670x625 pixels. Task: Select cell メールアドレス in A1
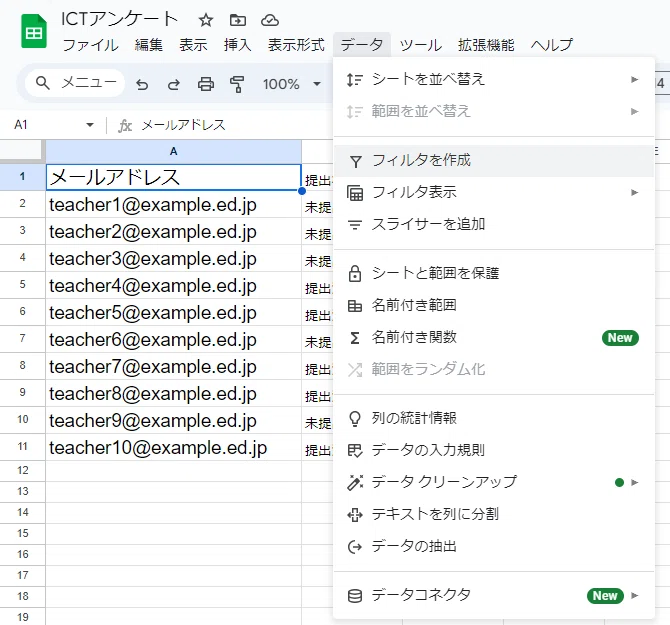click(173, 177)
